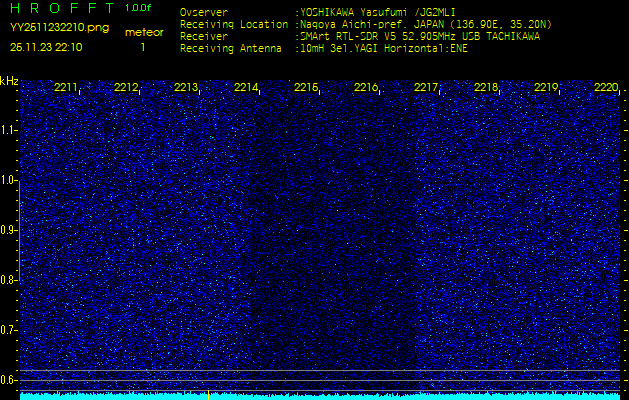Click the timestamp 25.11.23 22:10
The width and height of the screenshot is (629, 400).
[46, 47]
